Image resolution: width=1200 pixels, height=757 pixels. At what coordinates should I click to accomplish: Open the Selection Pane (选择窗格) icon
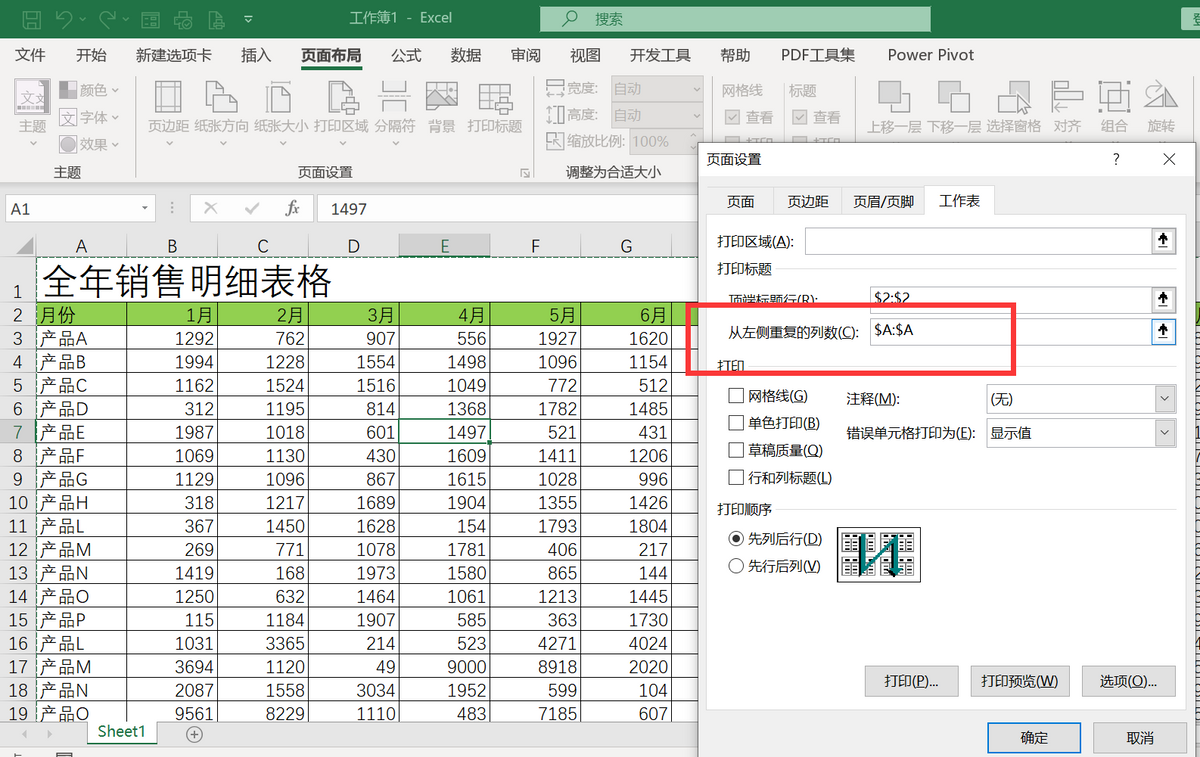[x=1013, y=98]
